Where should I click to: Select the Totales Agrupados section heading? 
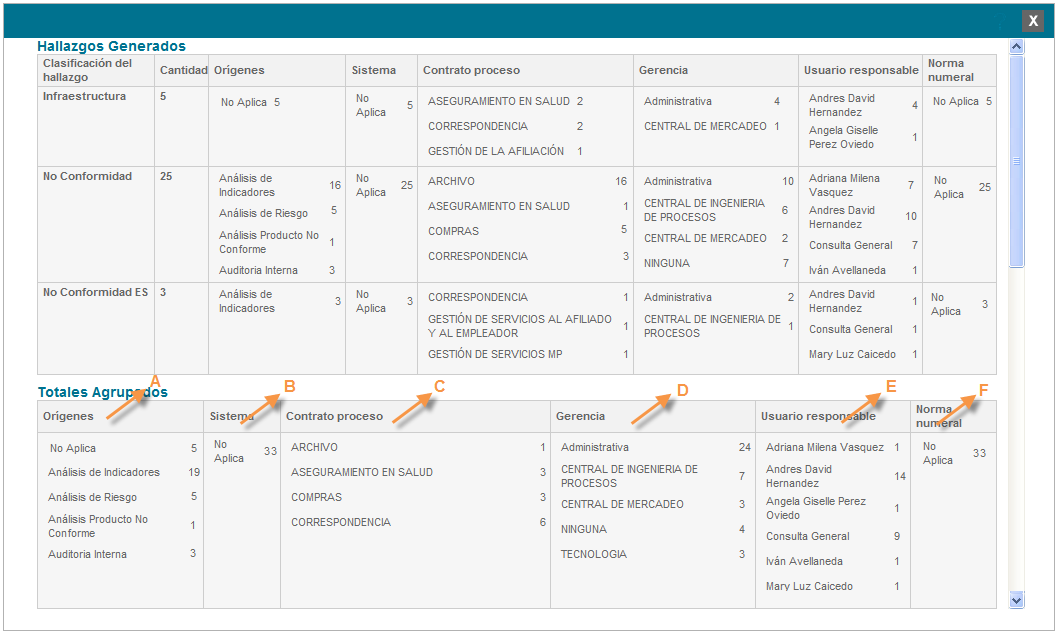[102, 392]
